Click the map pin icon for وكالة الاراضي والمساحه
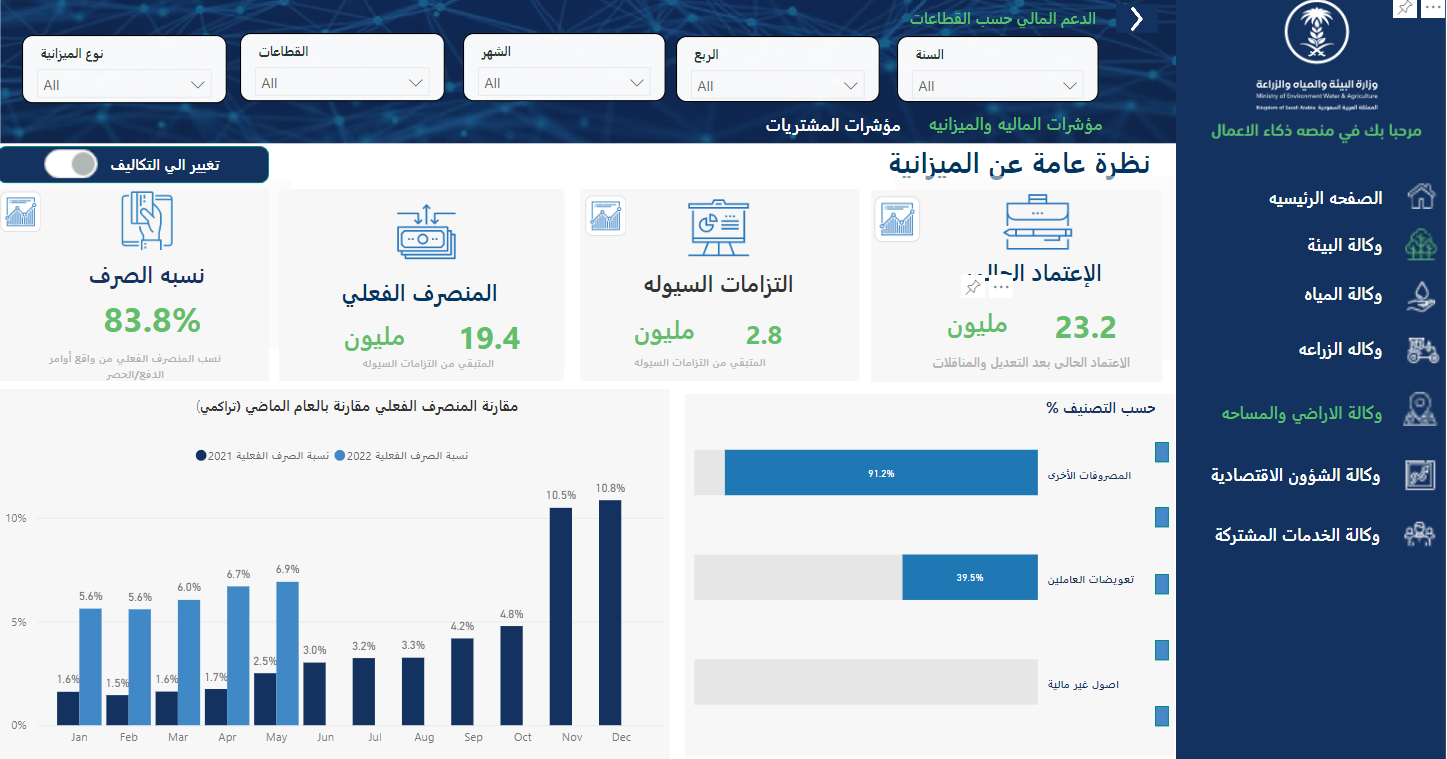This screenshot has height=759, width=1447. (1421, 411)
